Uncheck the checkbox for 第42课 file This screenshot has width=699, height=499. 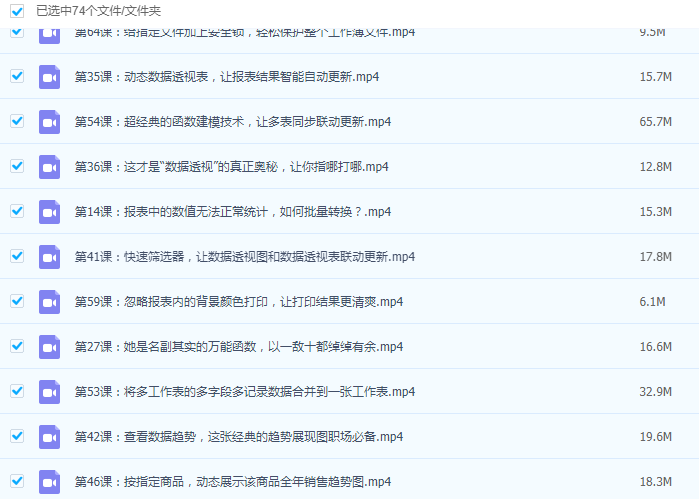pos(17,436)
